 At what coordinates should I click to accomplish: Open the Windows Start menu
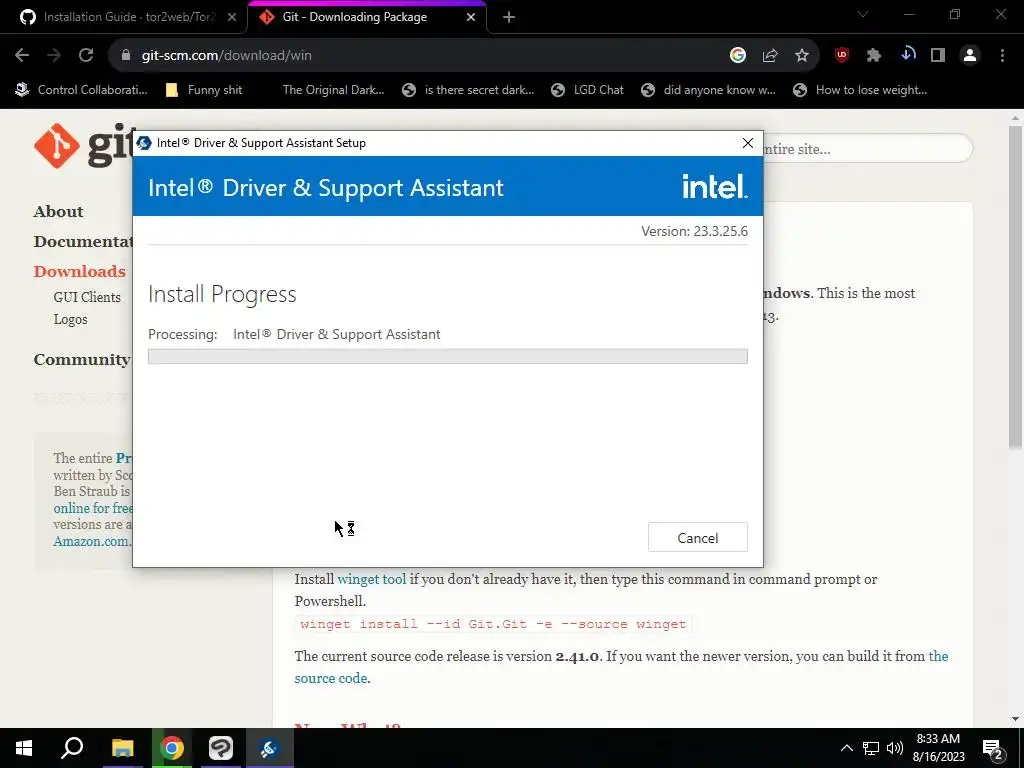tap(24, 748)
